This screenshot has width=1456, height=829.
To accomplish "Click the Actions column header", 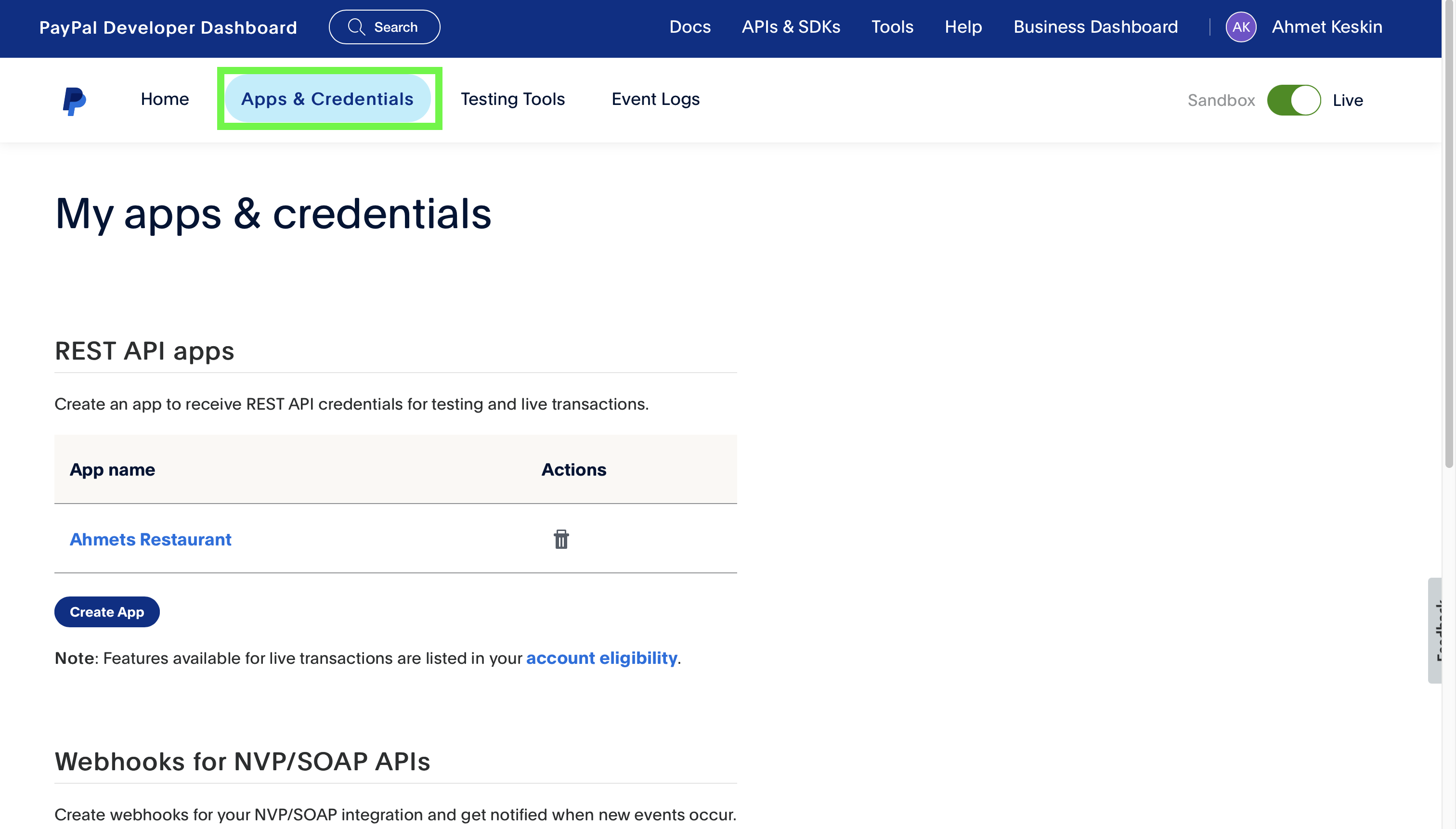I will [573, 469].
